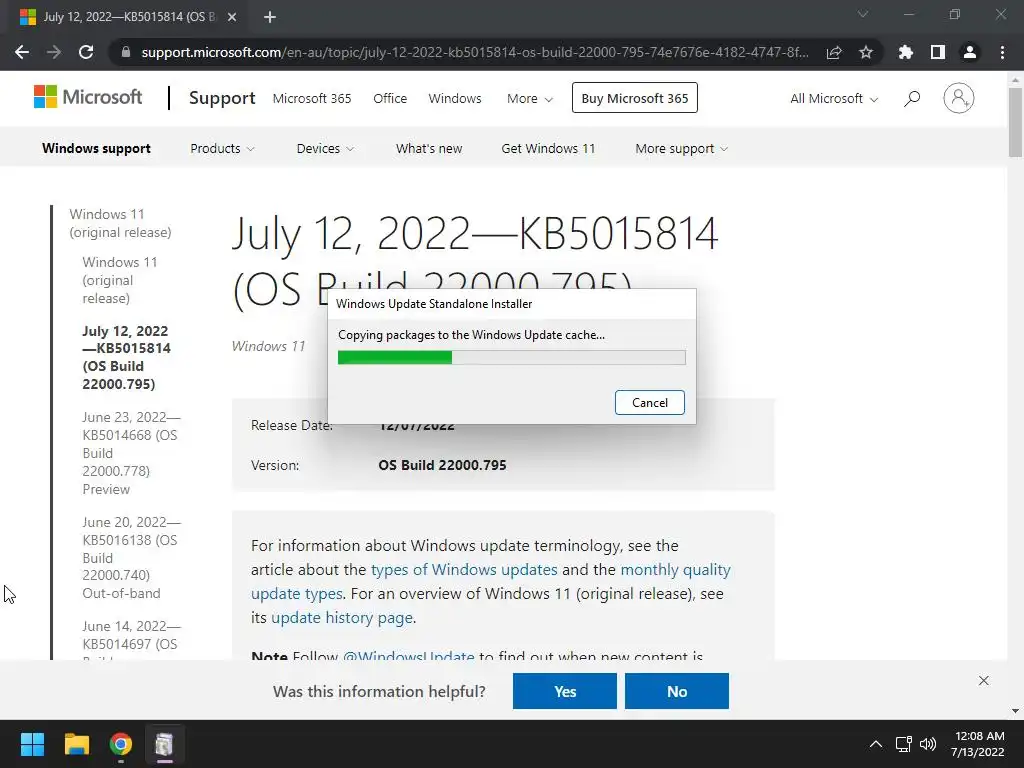Click the page vertical scrollbar thumb
Image resolution: width=1024 pixels, height=768 pixels.
tap(1015, 123)
